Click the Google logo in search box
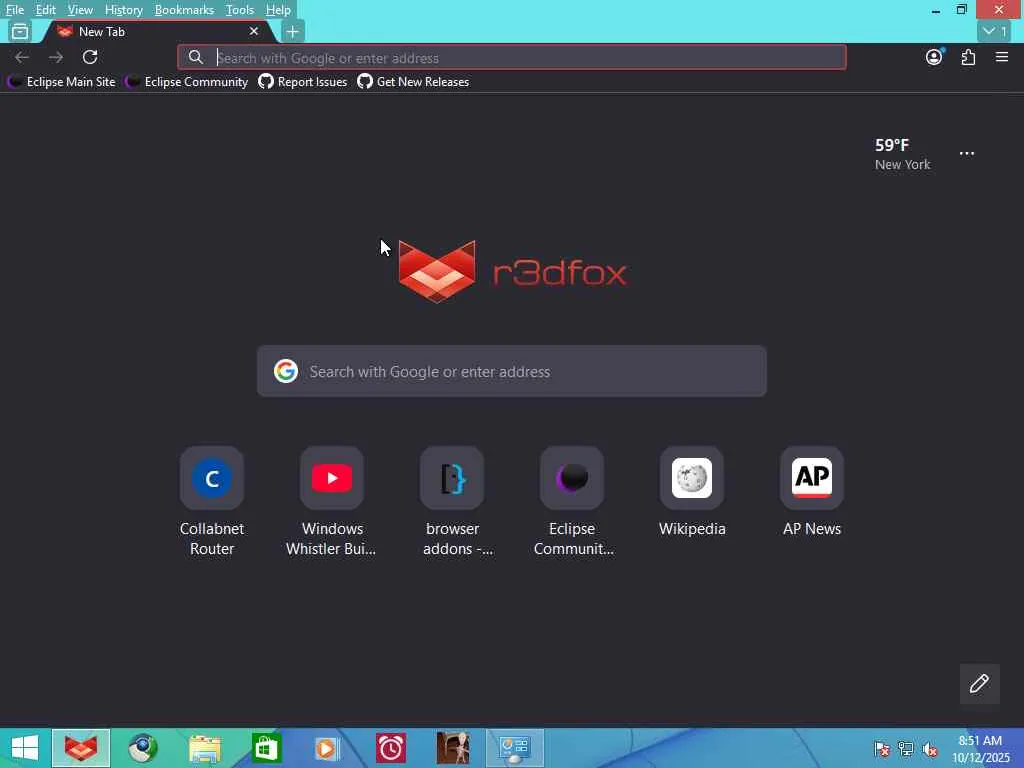Viewport: 1024px width, 768px height. [x=285, y=371]
